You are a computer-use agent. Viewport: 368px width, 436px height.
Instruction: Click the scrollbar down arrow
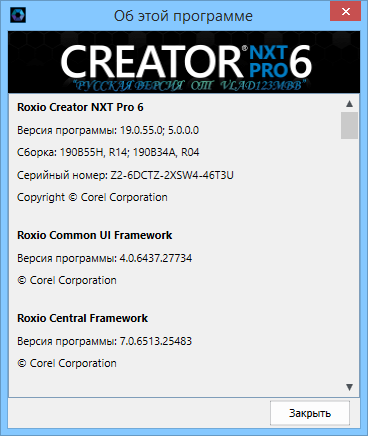tap(349, 387)
